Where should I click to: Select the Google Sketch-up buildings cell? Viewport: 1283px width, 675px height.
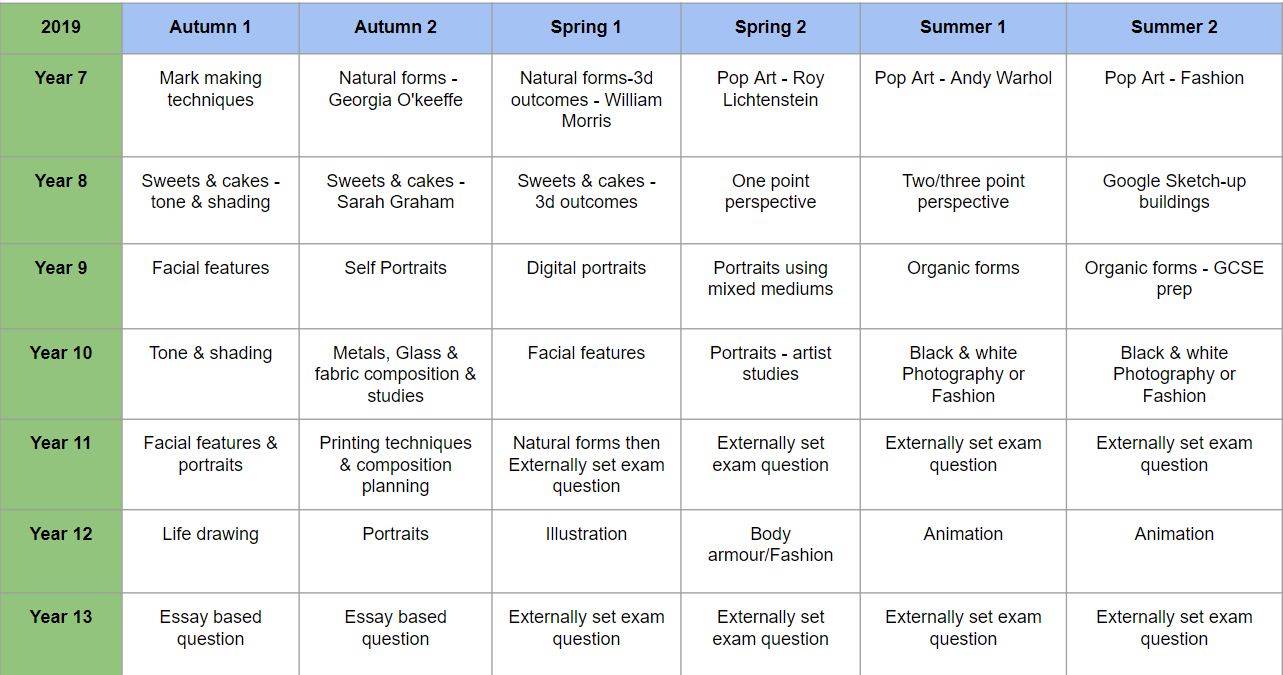point(1174,200)
